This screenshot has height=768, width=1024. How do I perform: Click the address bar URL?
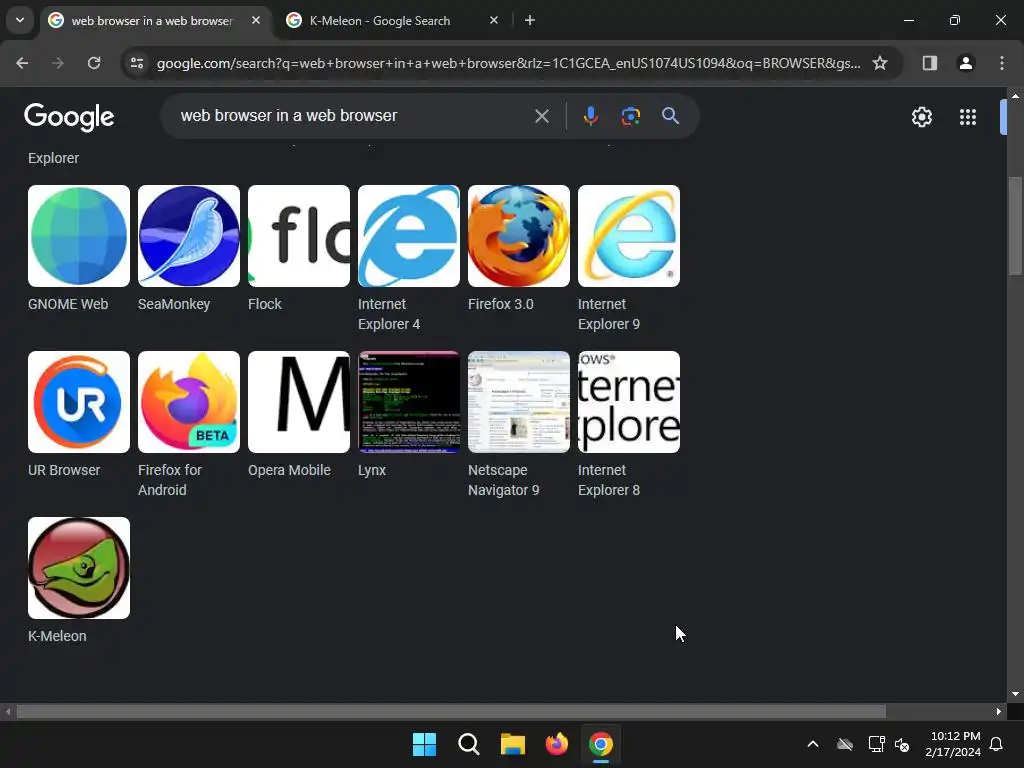coord(508,63)
